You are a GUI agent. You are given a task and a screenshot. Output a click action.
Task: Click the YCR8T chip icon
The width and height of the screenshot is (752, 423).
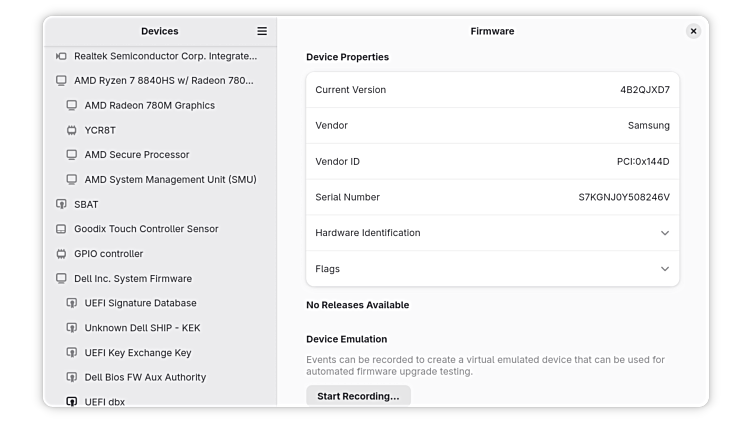pos(72,130)
